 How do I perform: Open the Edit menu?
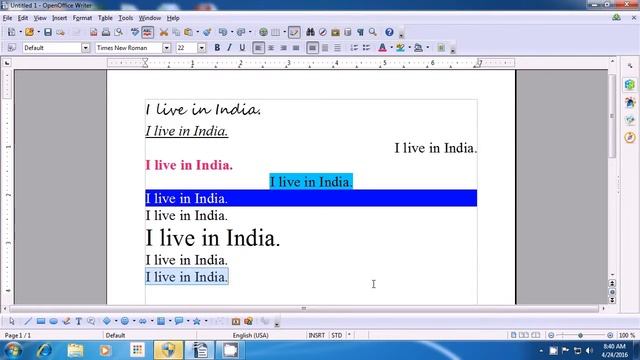pos(23,18)
